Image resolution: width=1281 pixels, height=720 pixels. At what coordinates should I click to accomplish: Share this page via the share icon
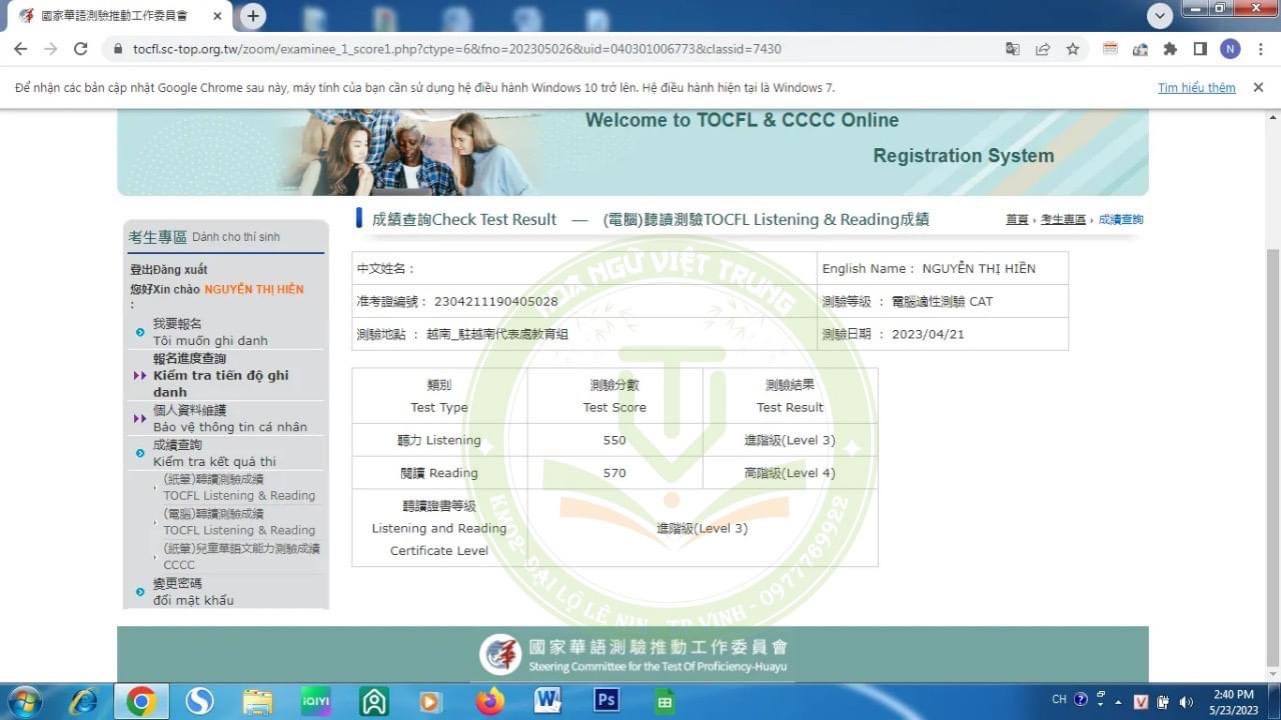[x=1043, y=48]
